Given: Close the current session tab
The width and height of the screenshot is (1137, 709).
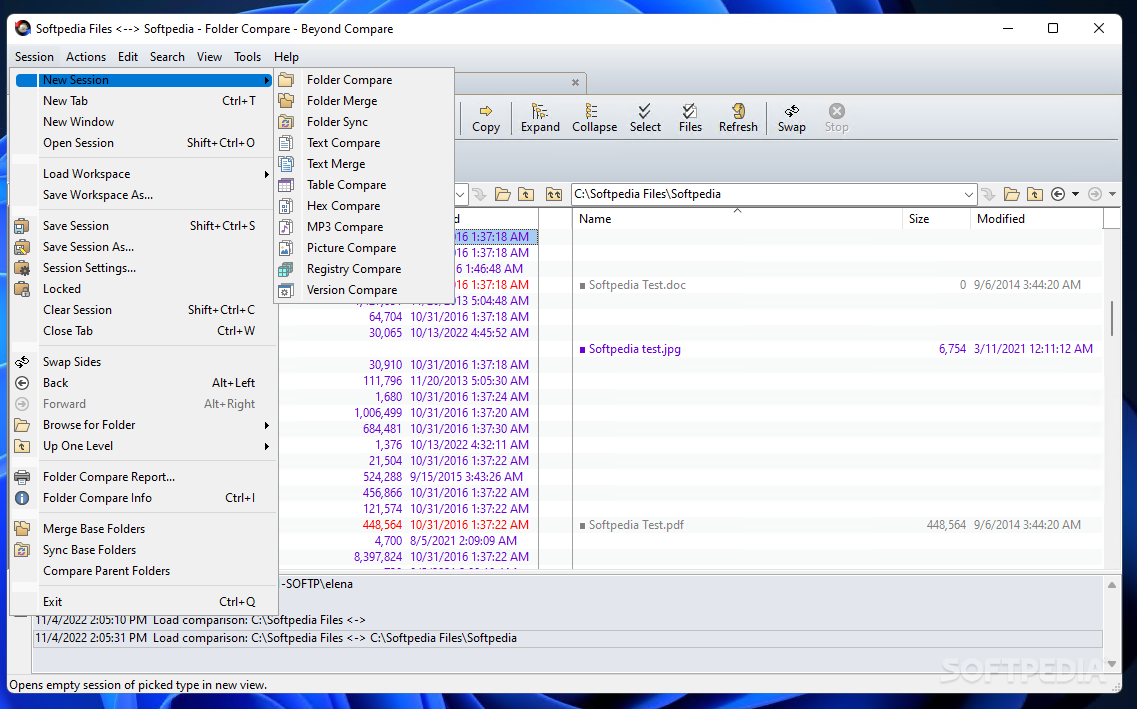Looking at the screenshot, I should [575, 83].
